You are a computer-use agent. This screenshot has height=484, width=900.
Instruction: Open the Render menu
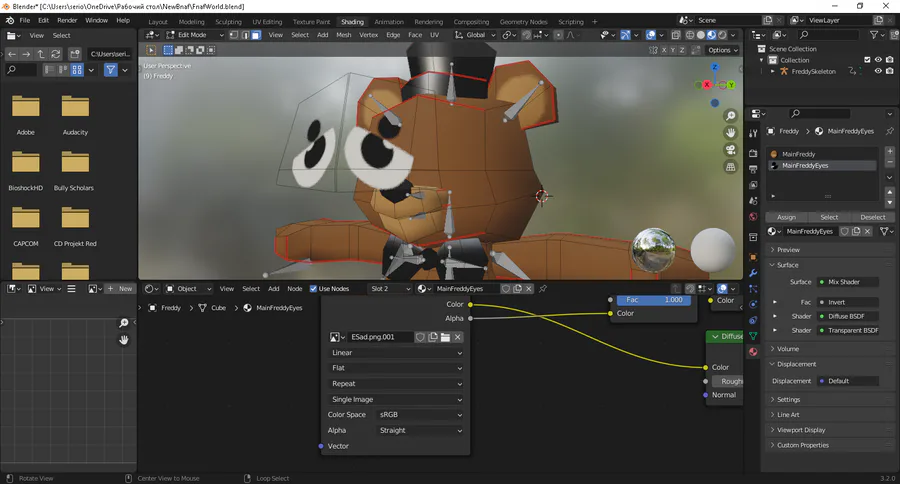coord(67,20)
